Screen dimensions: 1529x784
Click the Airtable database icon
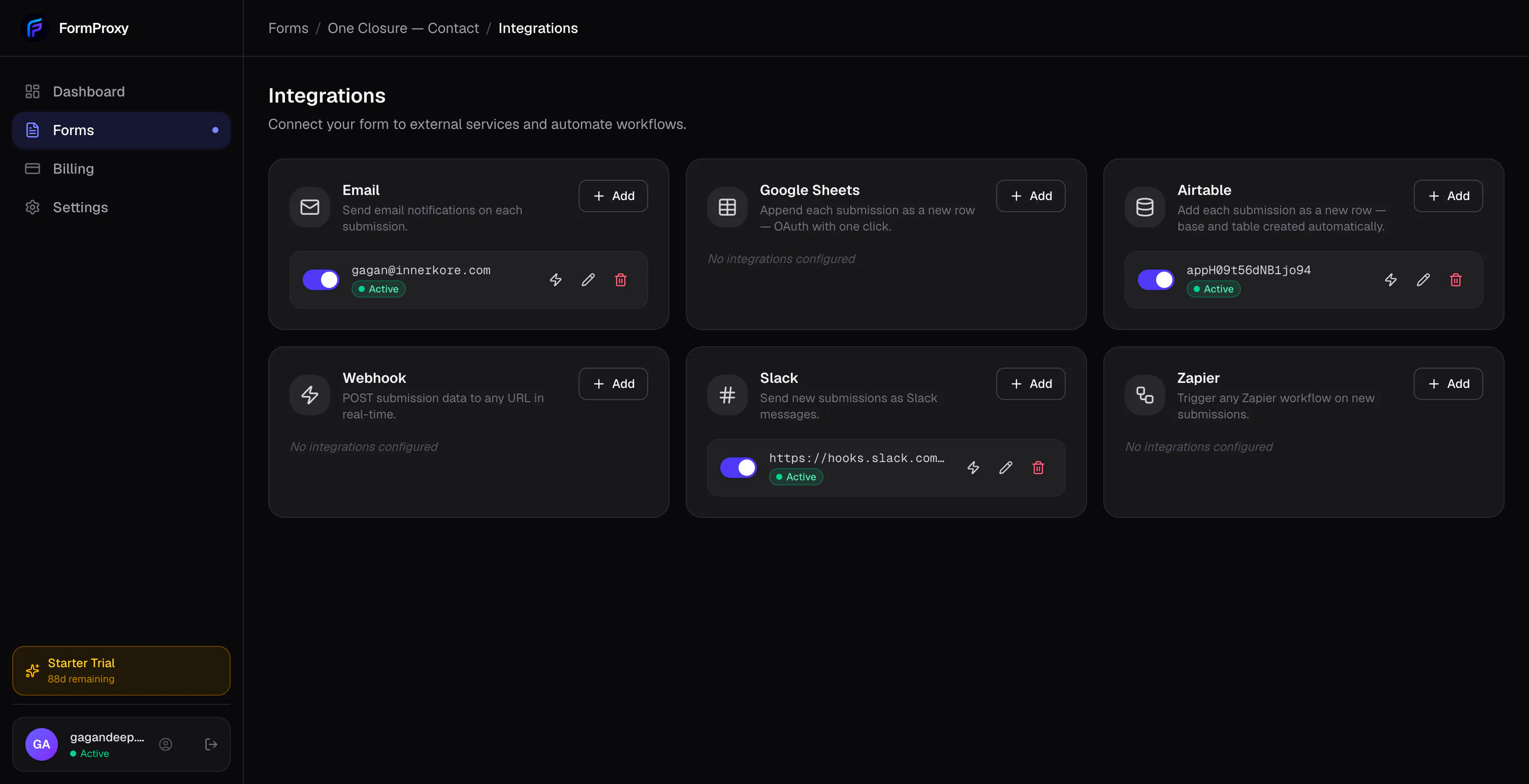pos(1145,207)
